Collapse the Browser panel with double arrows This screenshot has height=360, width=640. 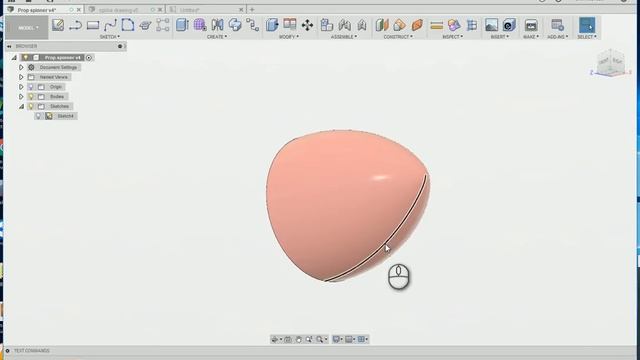click(9, 47)
